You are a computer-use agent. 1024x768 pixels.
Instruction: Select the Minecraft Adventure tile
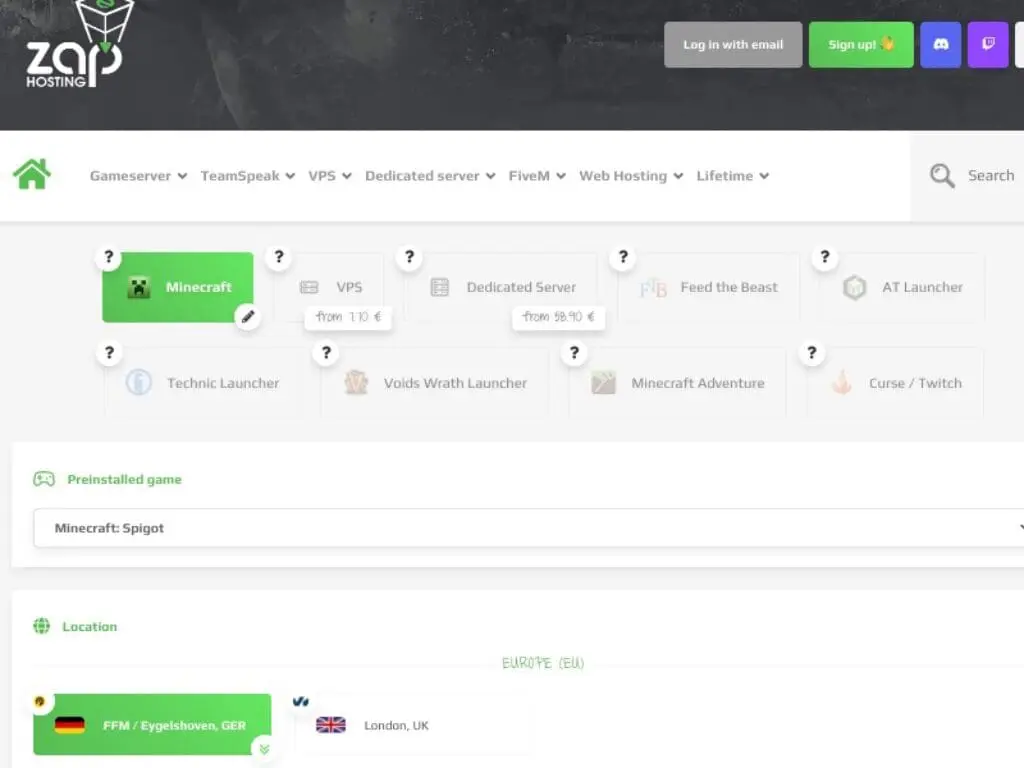tap(678, 383)
